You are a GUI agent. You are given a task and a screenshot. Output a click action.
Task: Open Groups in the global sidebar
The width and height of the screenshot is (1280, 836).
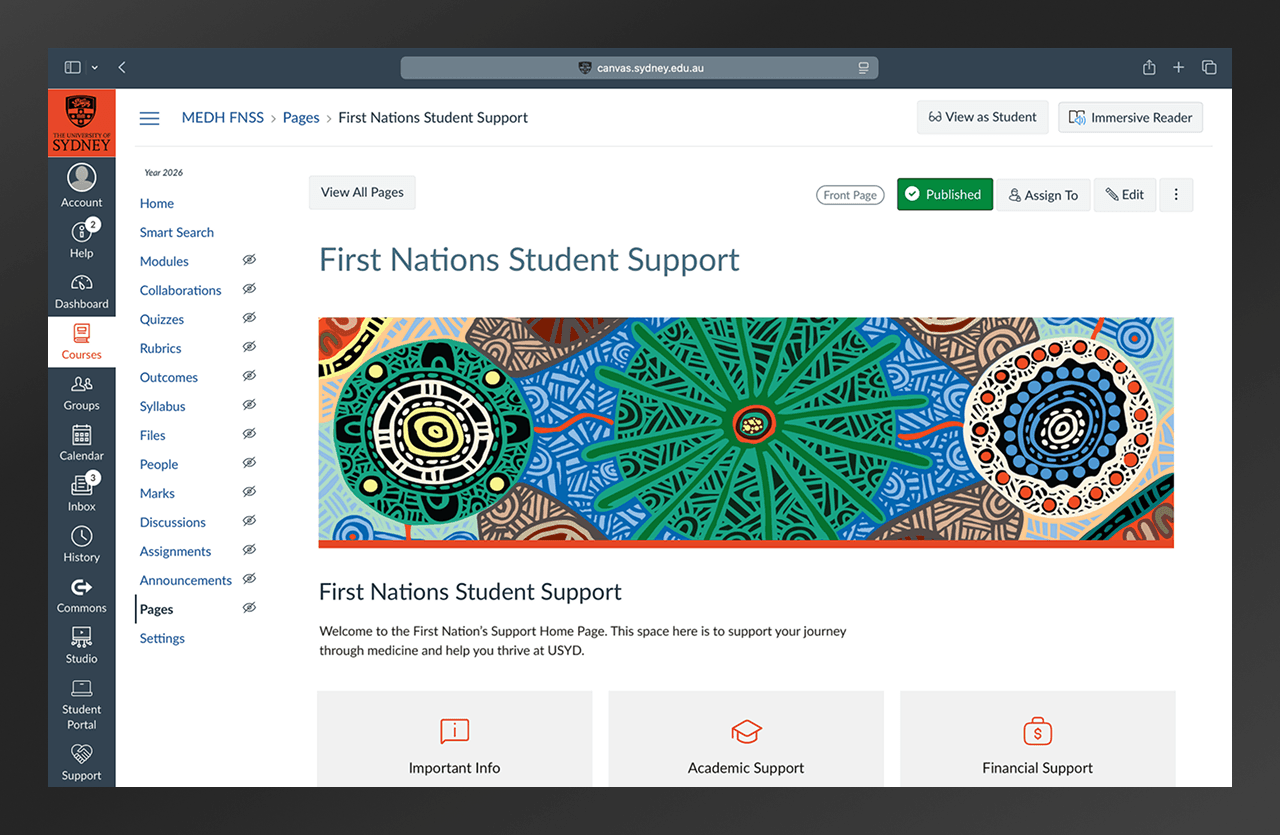81,393
